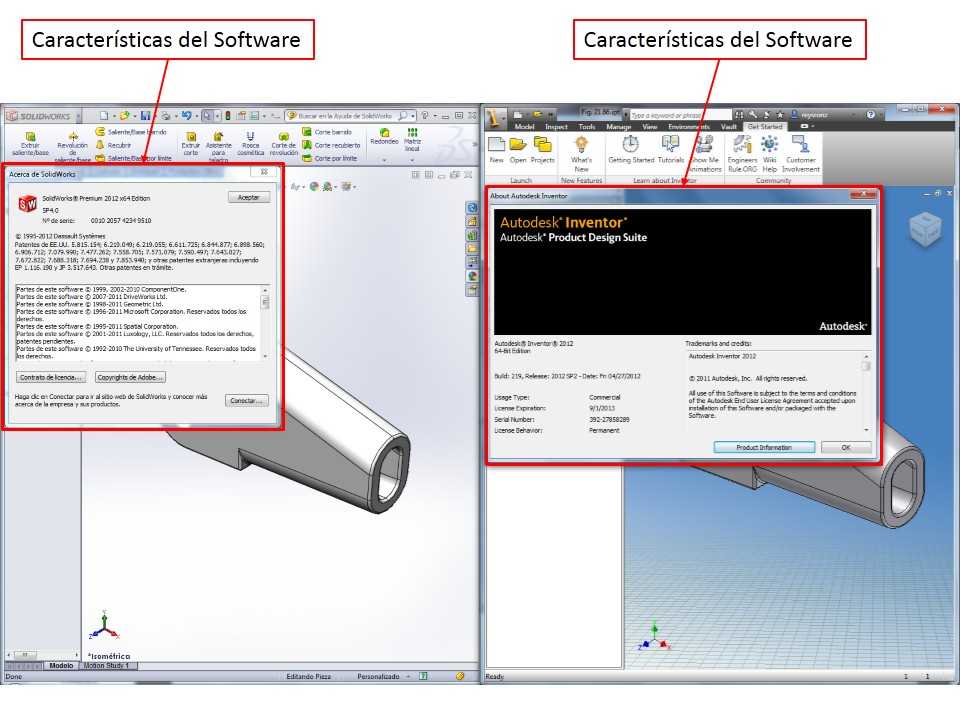The height and width of the screenshot is (720, 960).
Task: Switch to Motion Study 1 tab
Action: point(107,666)
